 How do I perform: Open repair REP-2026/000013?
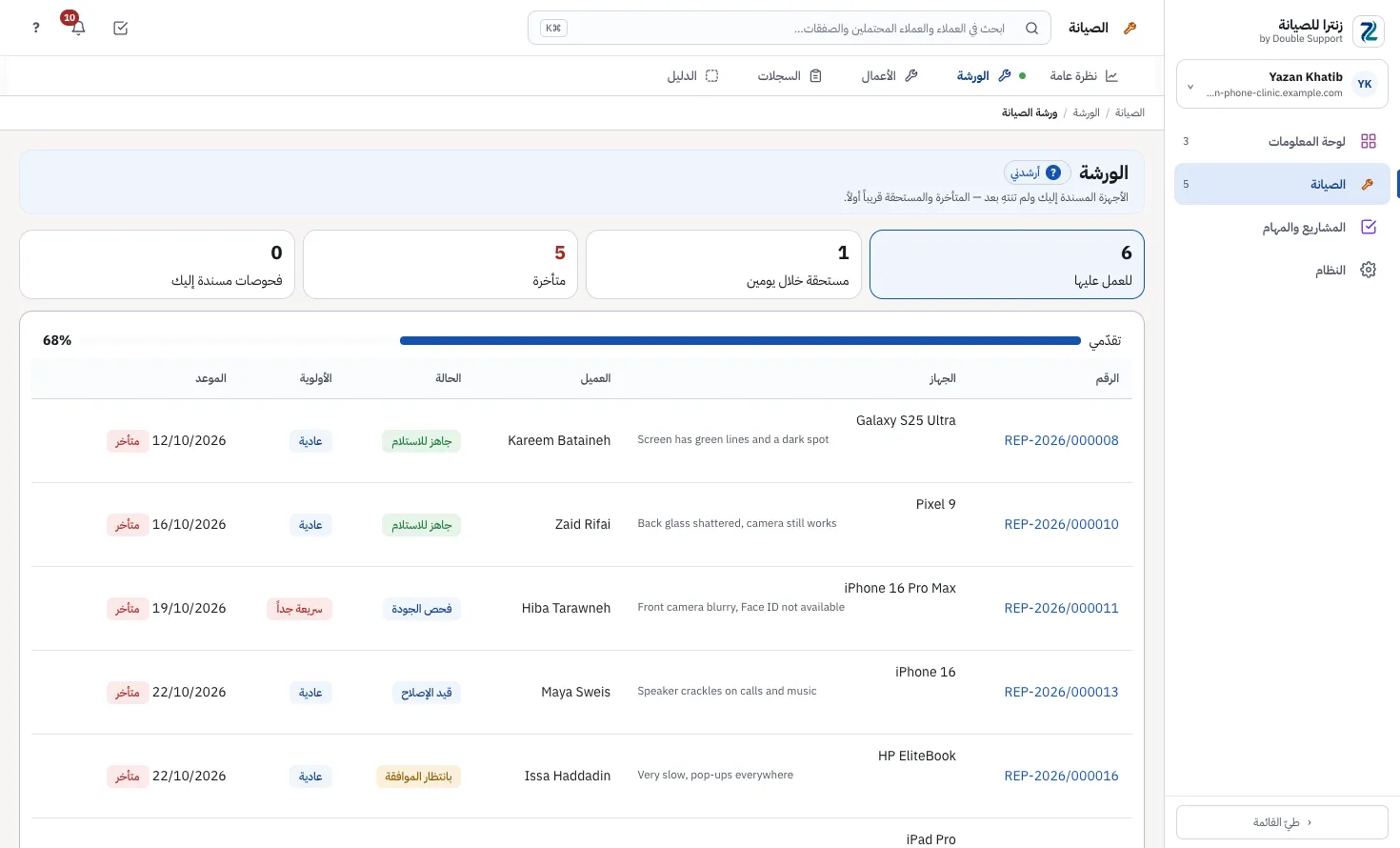pyautogui.click(x=1061, y=692)
